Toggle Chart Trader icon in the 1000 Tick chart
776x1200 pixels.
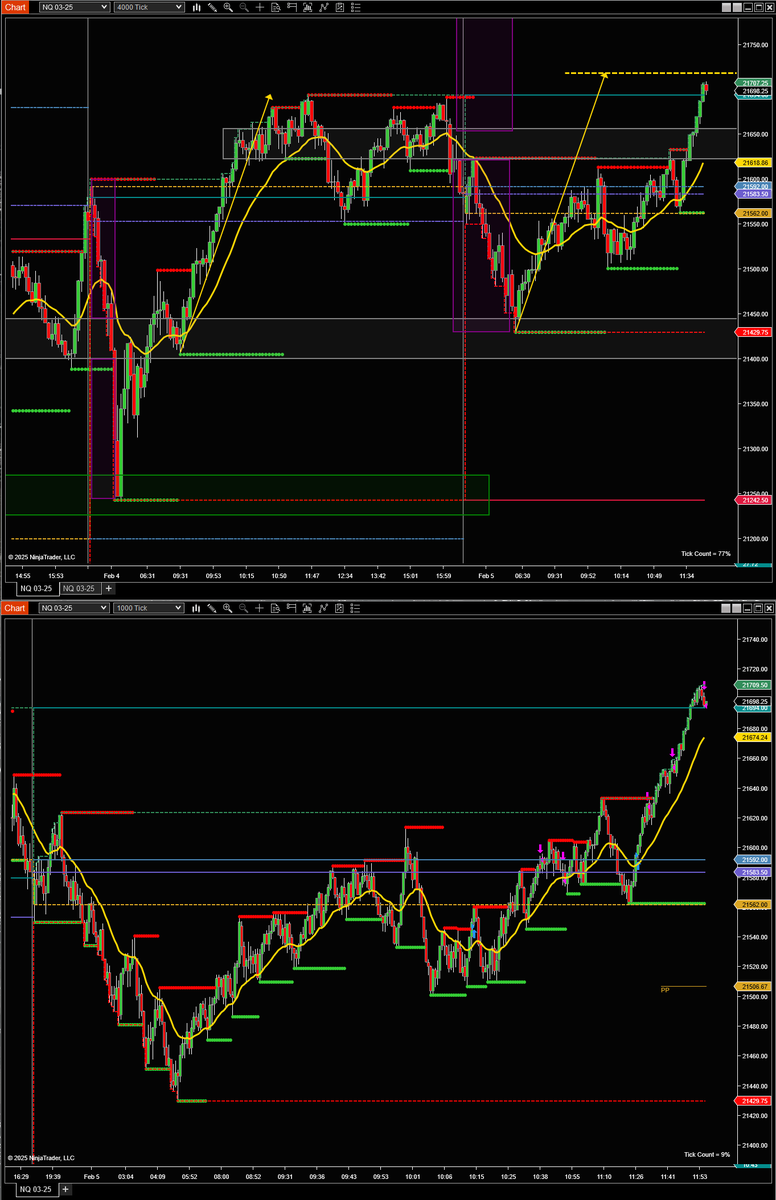[292, 608]
